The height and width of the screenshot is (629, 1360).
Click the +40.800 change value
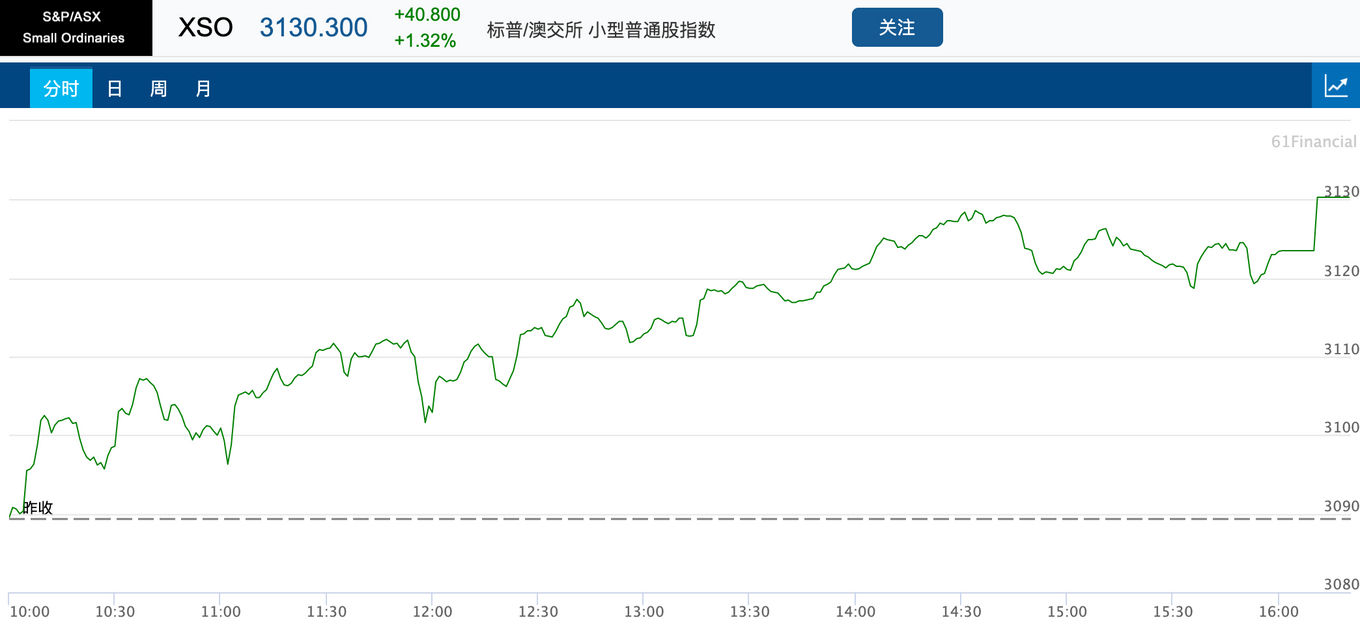427,15
